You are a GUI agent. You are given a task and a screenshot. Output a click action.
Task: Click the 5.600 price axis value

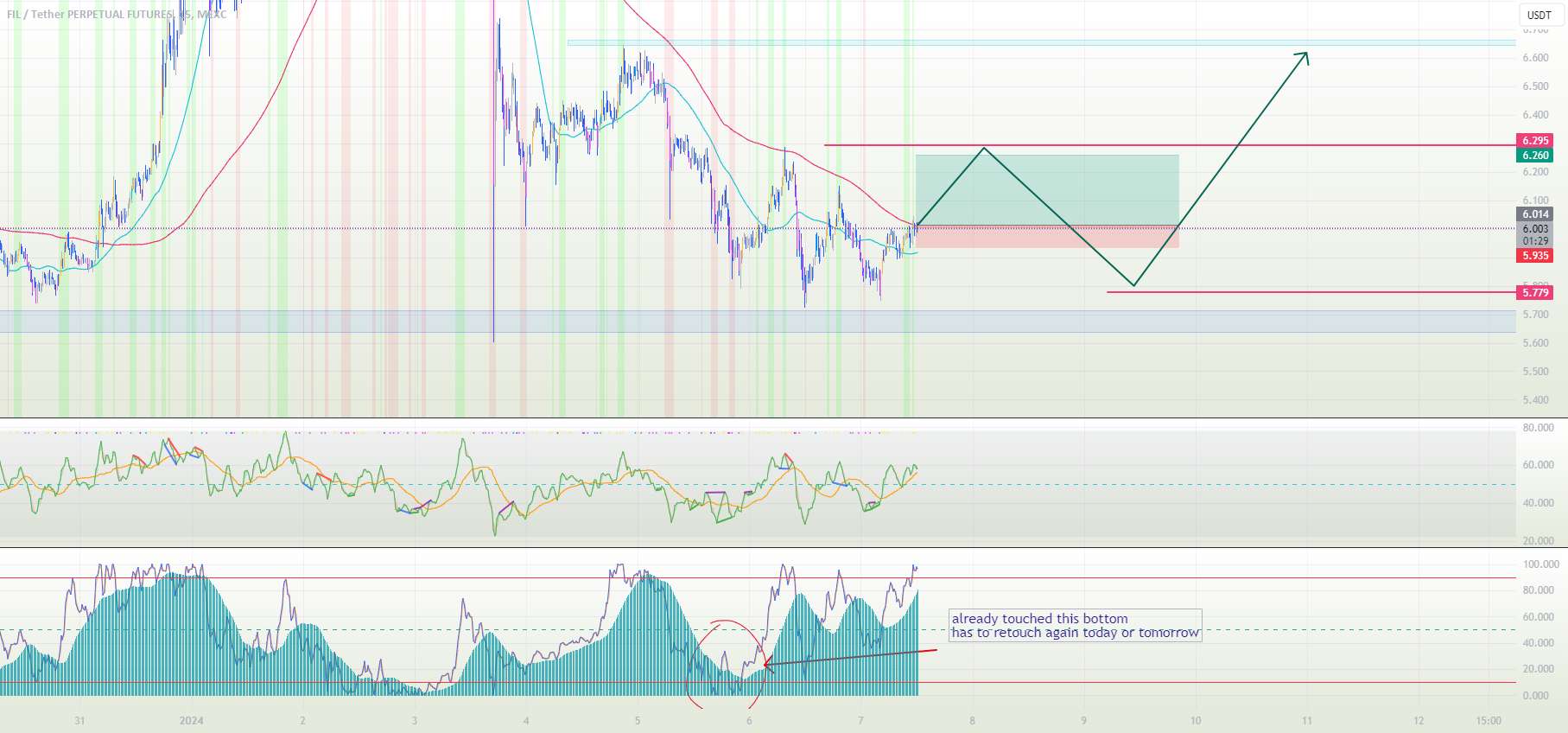pos(1535,343)
